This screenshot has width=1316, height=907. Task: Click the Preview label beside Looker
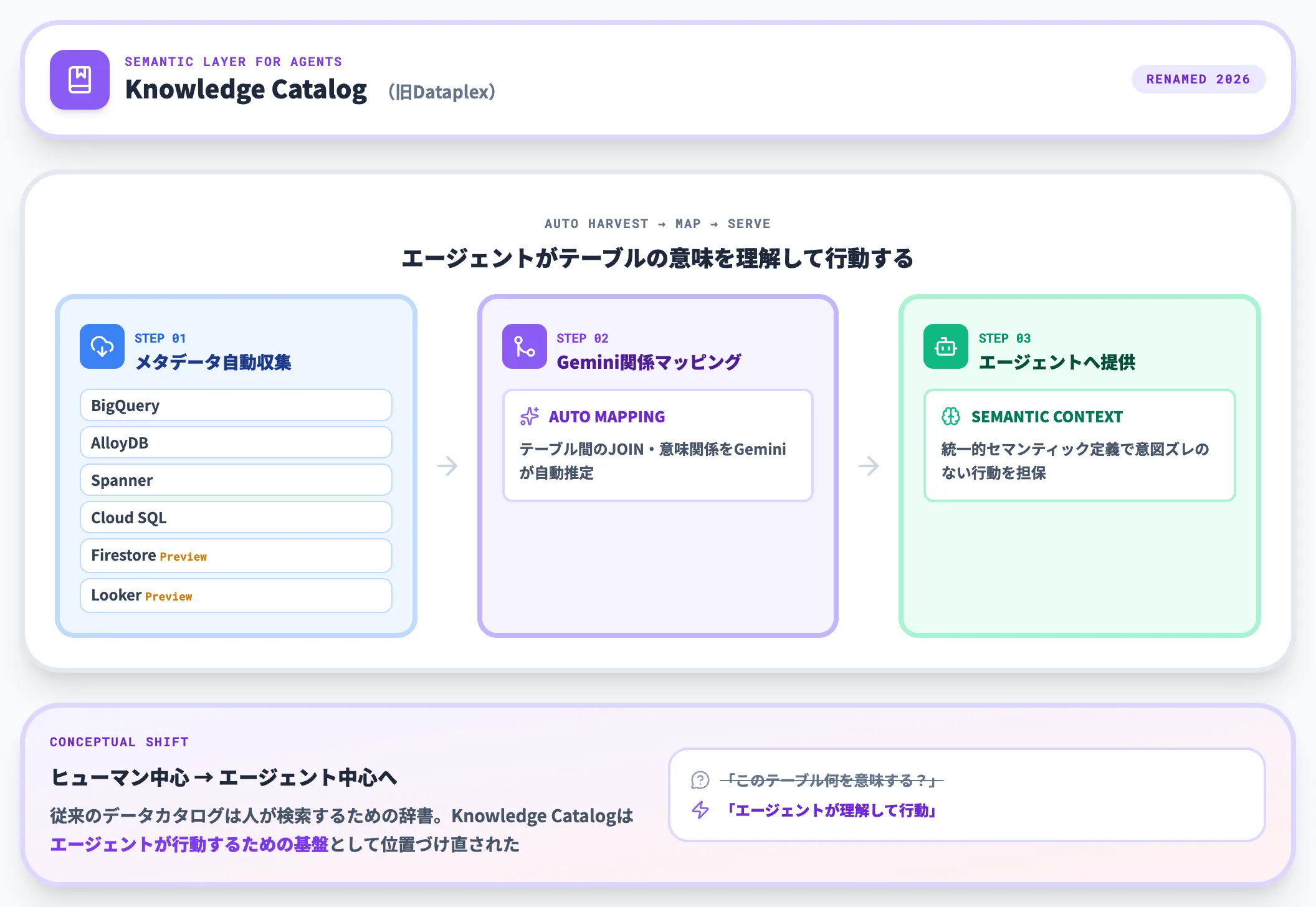pyautogui.click(x=168, y=596)
